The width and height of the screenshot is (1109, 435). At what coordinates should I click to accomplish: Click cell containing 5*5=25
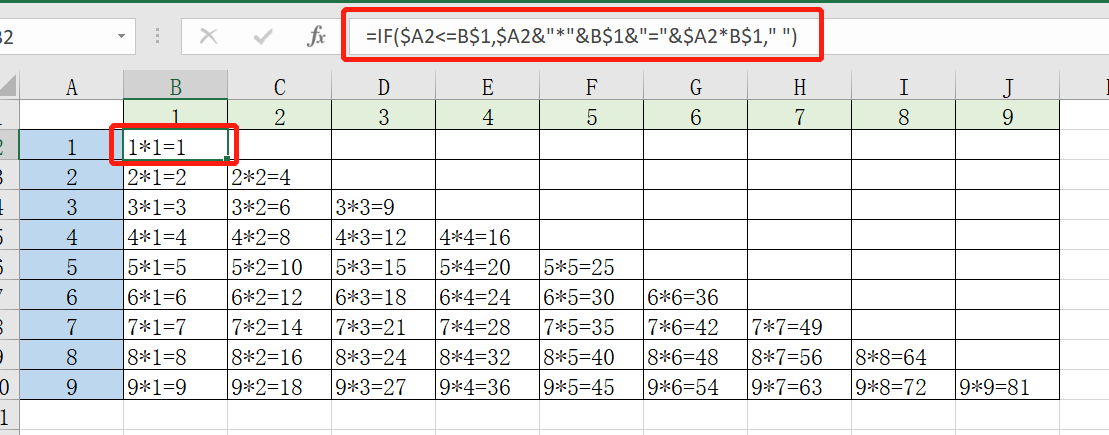click(591, 265)
